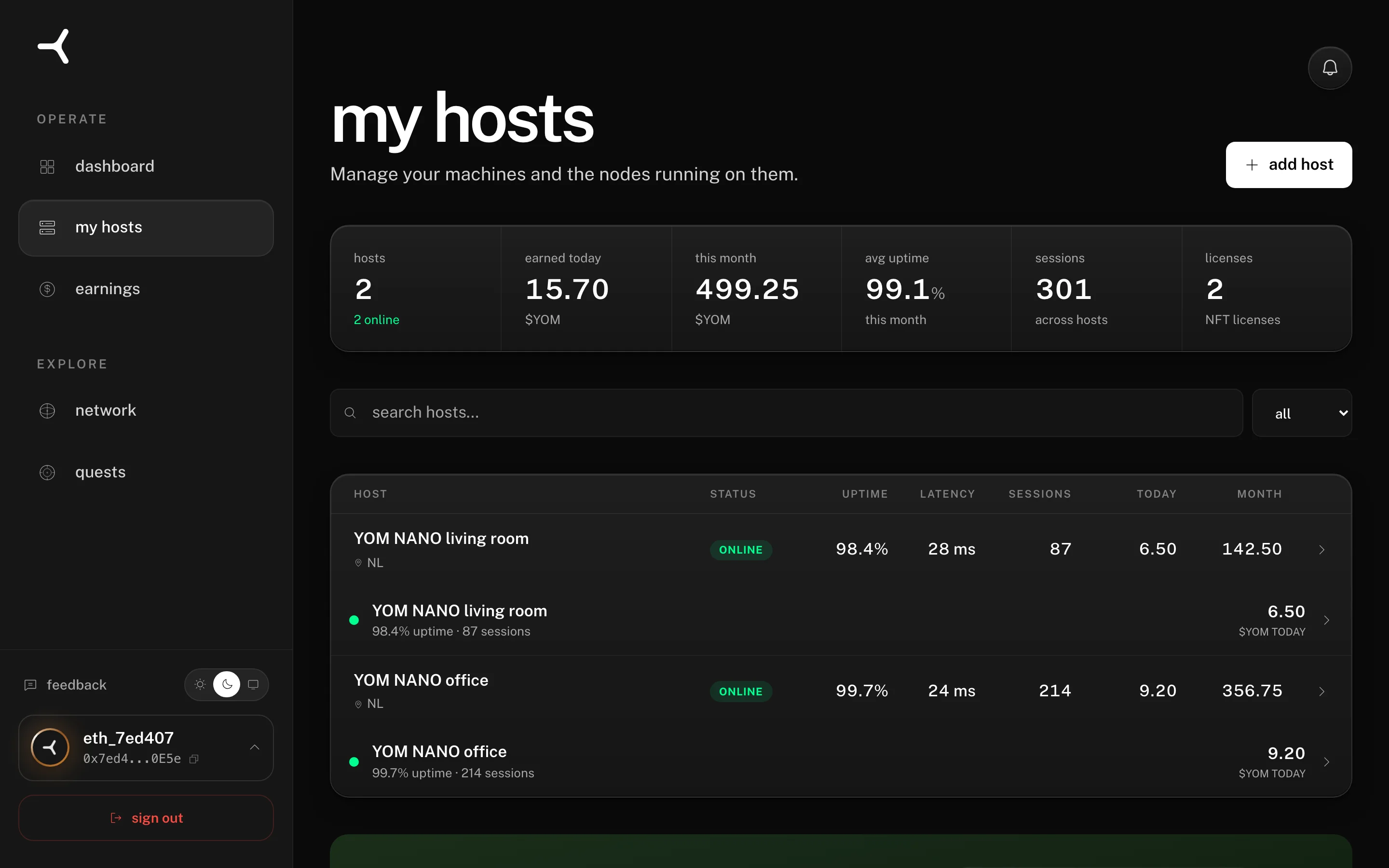
Task: Click '98.4% uptime · 87 sessions' text
Action: pyautogui.click(x=451, y=632)
